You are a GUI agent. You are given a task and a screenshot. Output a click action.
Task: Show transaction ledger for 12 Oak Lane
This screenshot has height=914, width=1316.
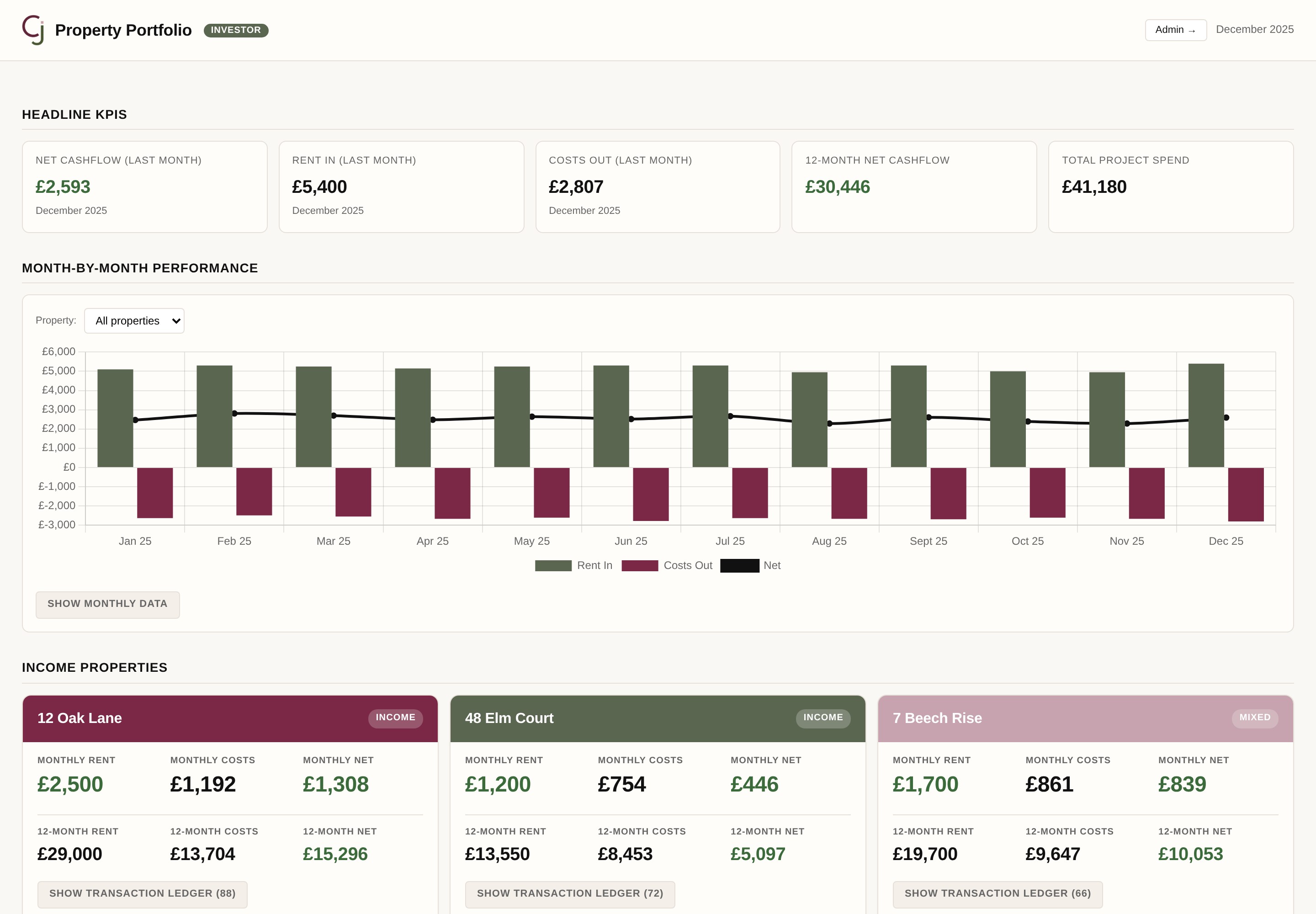click(x=142, y=894)
